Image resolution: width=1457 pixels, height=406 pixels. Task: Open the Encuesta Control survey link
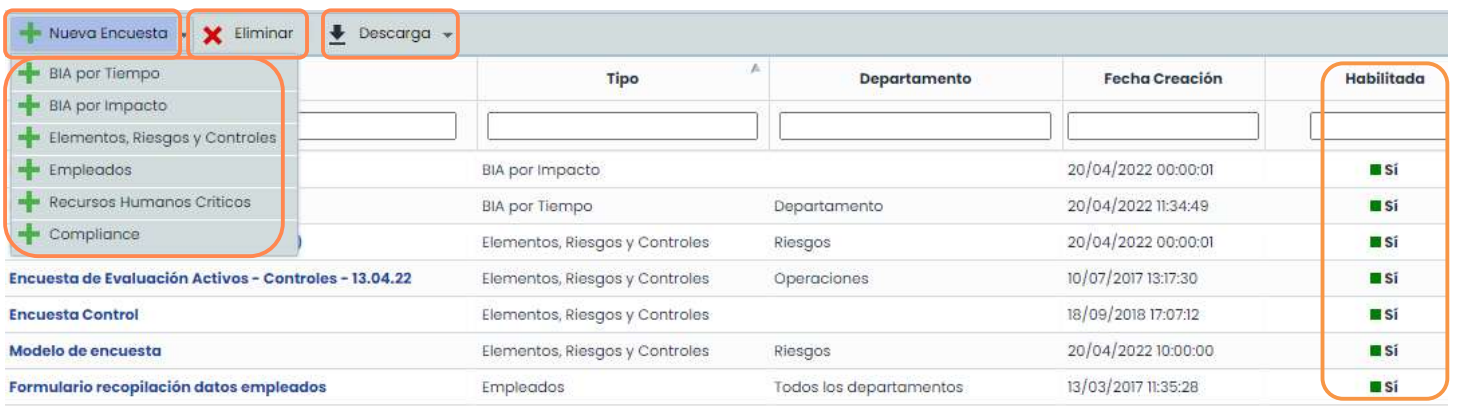[74, 314]
